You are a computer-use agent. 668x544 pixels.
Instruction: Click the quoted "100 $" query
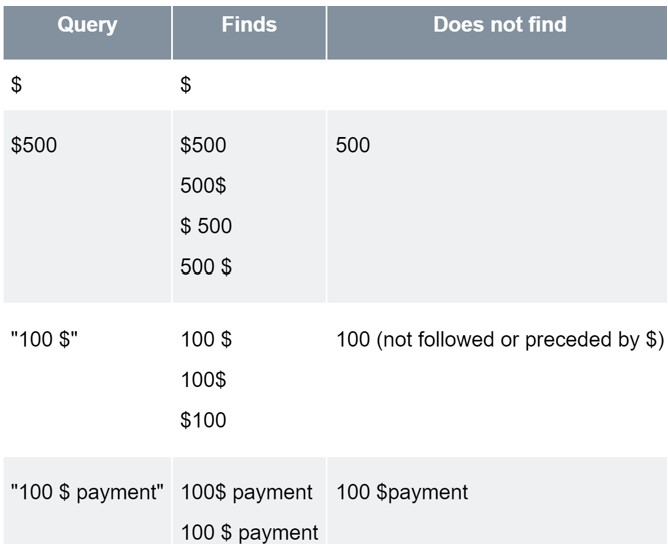click(44, 340)
